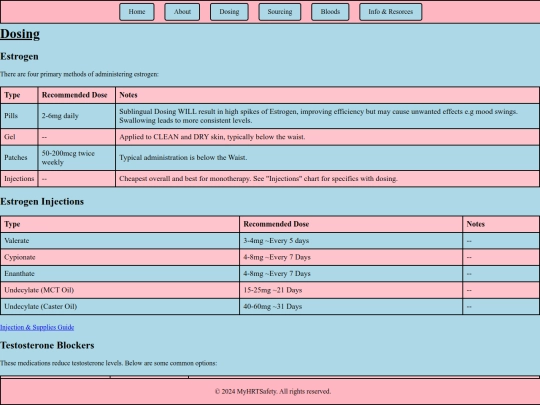Click the 'Cheapest overall and best for monotherapy' note

(x=258, y=179)
